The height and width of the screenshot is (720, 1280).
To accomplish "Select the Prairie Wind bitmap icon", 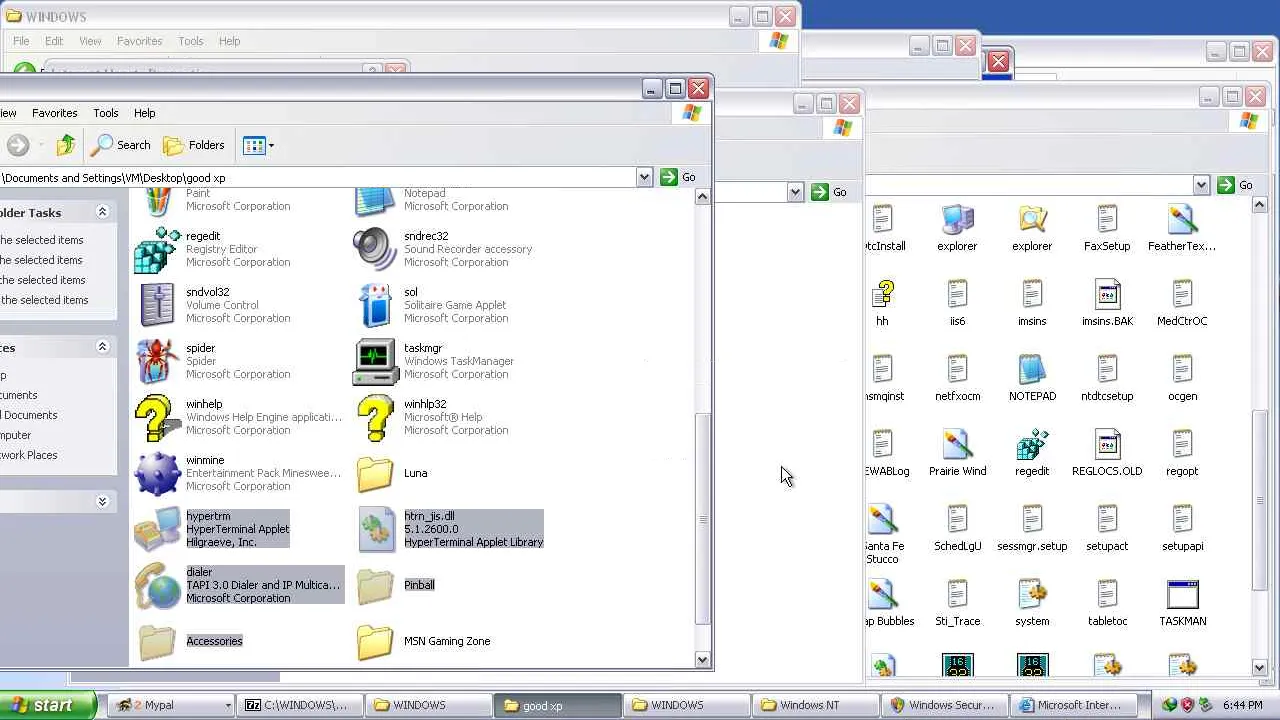I will [957, 453].
